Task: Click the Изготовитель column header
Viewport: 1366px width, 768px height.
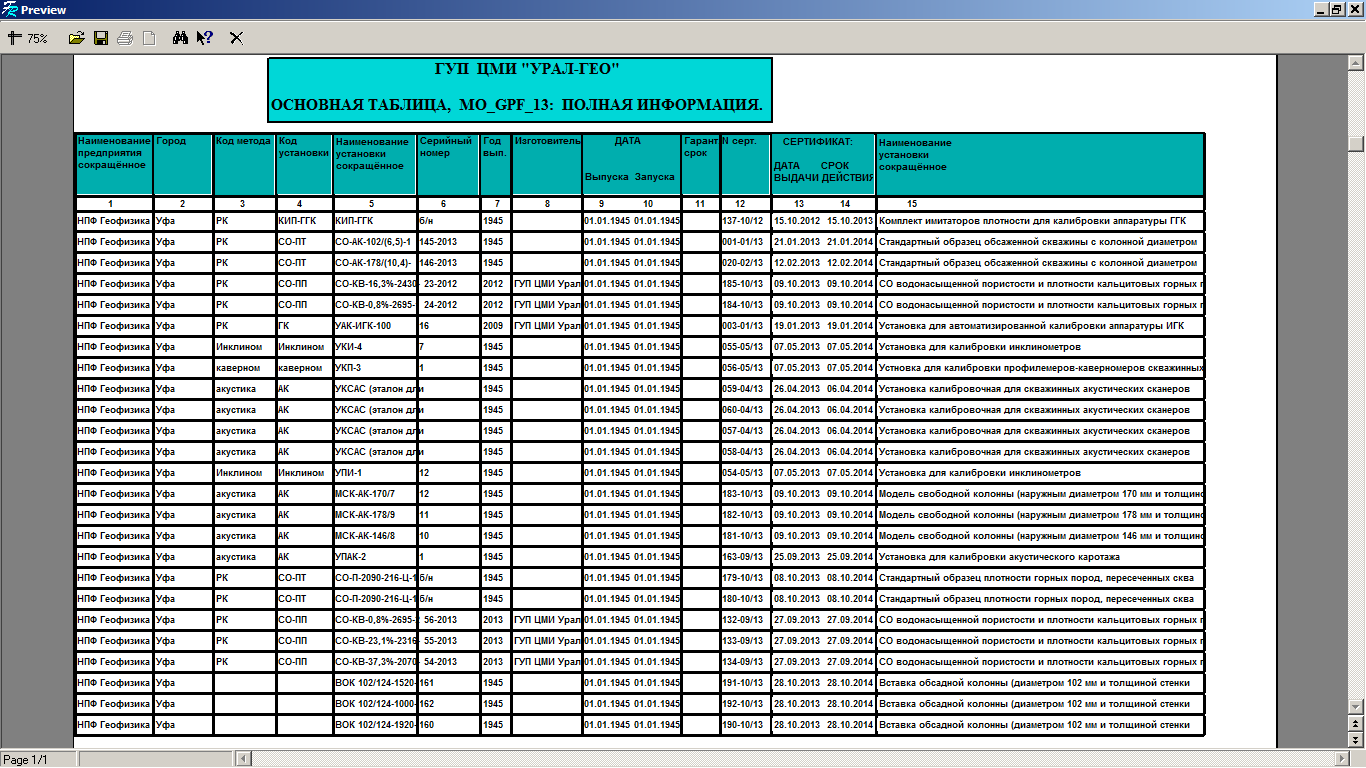Action: [546, 164]
